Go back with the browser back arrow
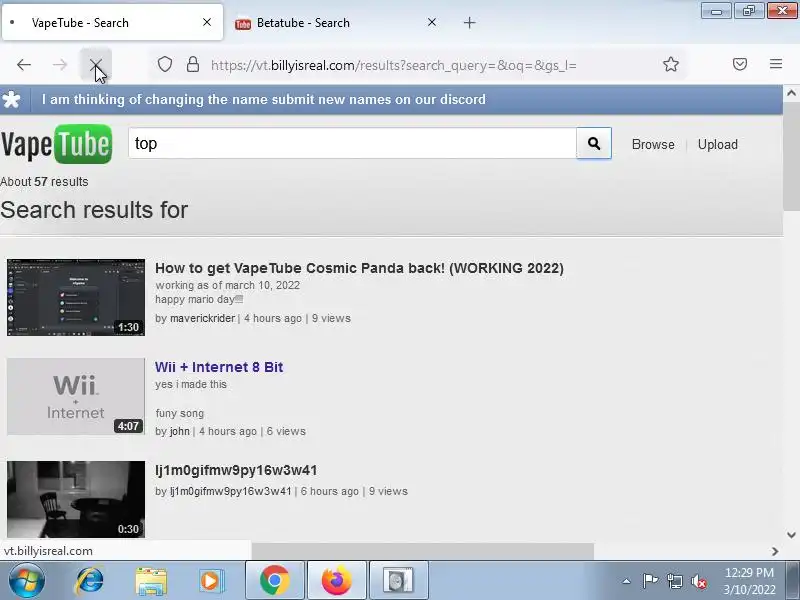This screenshot has width=800, height=600. click(24, 65)
